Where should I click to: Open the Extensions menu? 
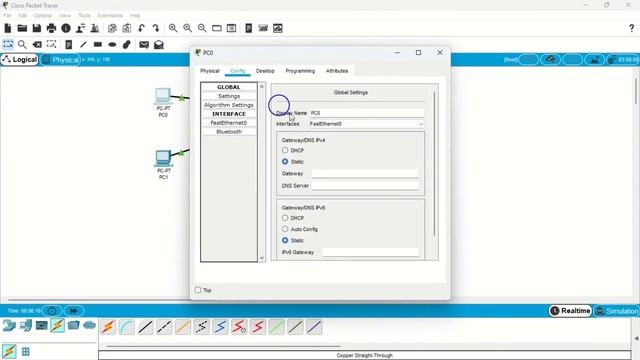(x=110, y=15)
